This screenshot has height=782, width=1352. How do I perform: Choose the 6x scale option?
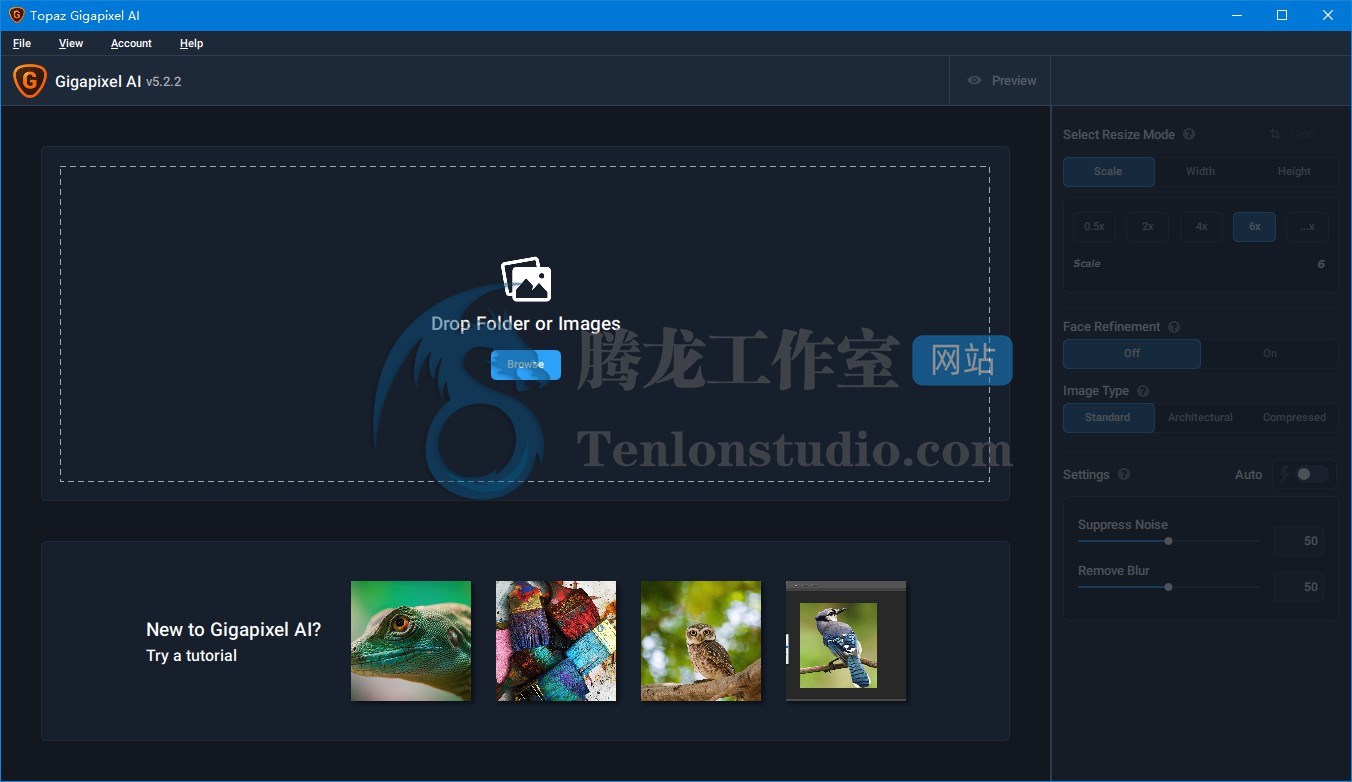point(1254,227)
